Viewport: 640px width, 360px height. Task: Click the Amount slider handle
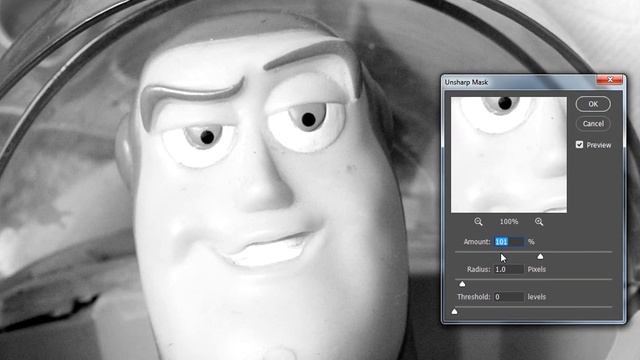(x=540, y=256)
